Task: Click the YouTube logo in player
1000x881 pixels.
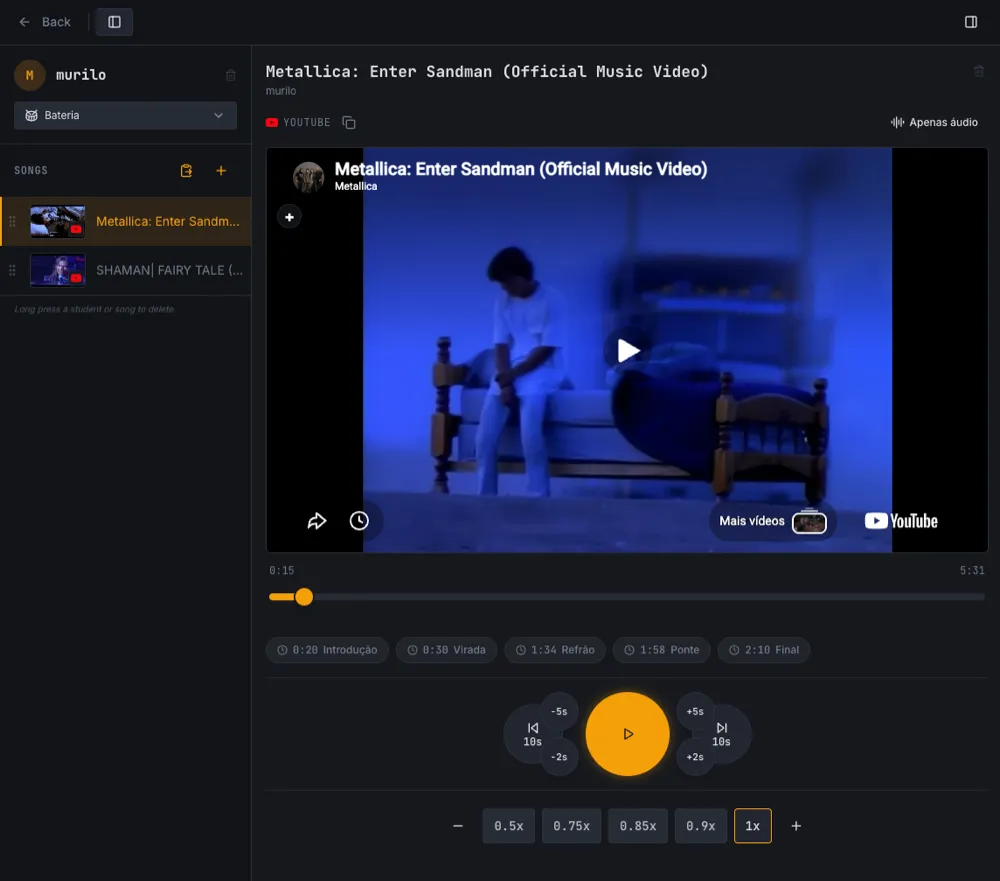Action: coord(901,521)
